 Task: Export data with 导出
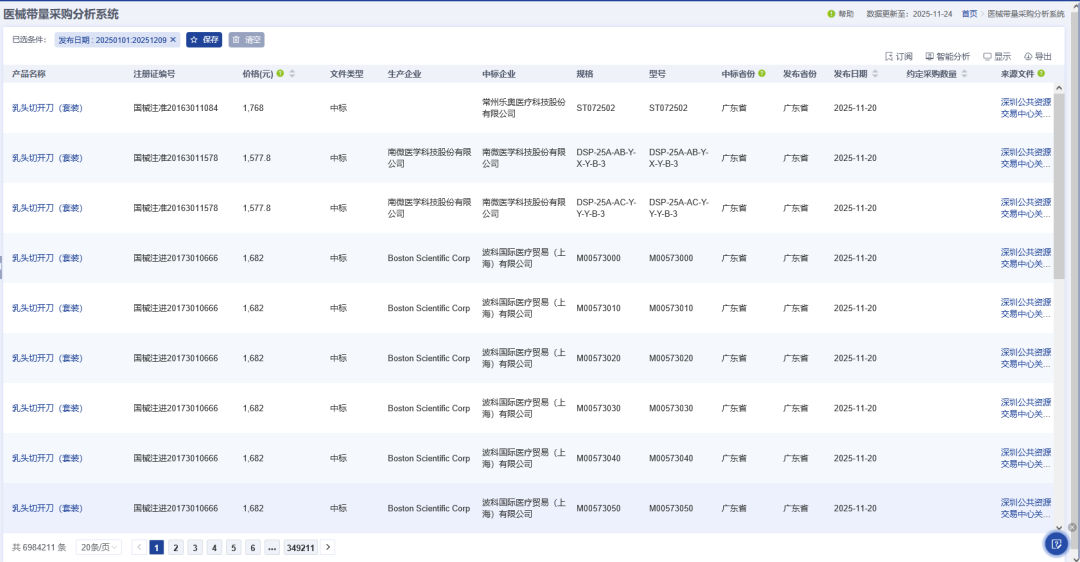[x=1038, y=56]
